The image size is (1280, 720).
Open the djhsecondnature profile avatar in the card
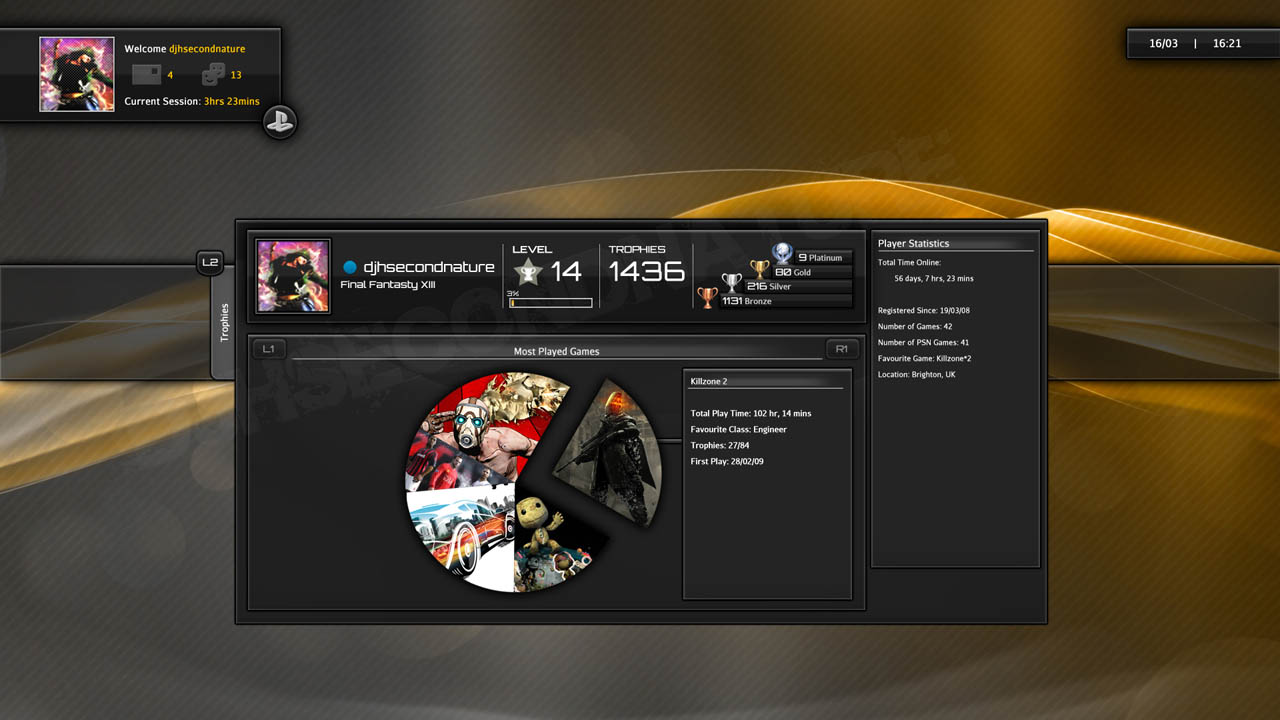[293, 276]
